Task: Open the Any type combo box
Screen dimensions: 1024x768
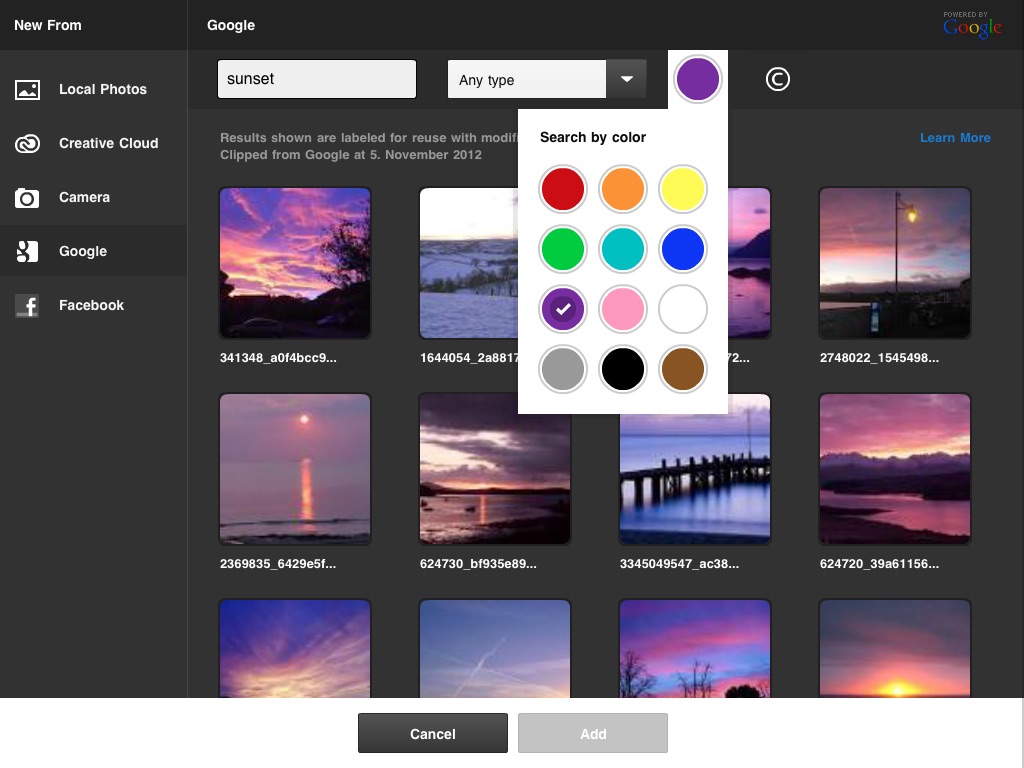Action: tap(547, 79)
